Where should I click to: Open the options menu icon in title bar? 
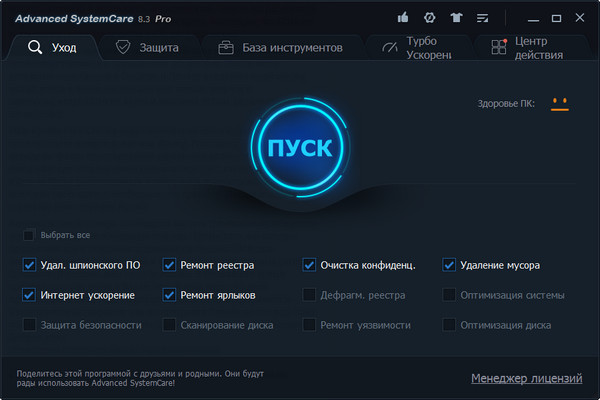click(x=483, y=17)
